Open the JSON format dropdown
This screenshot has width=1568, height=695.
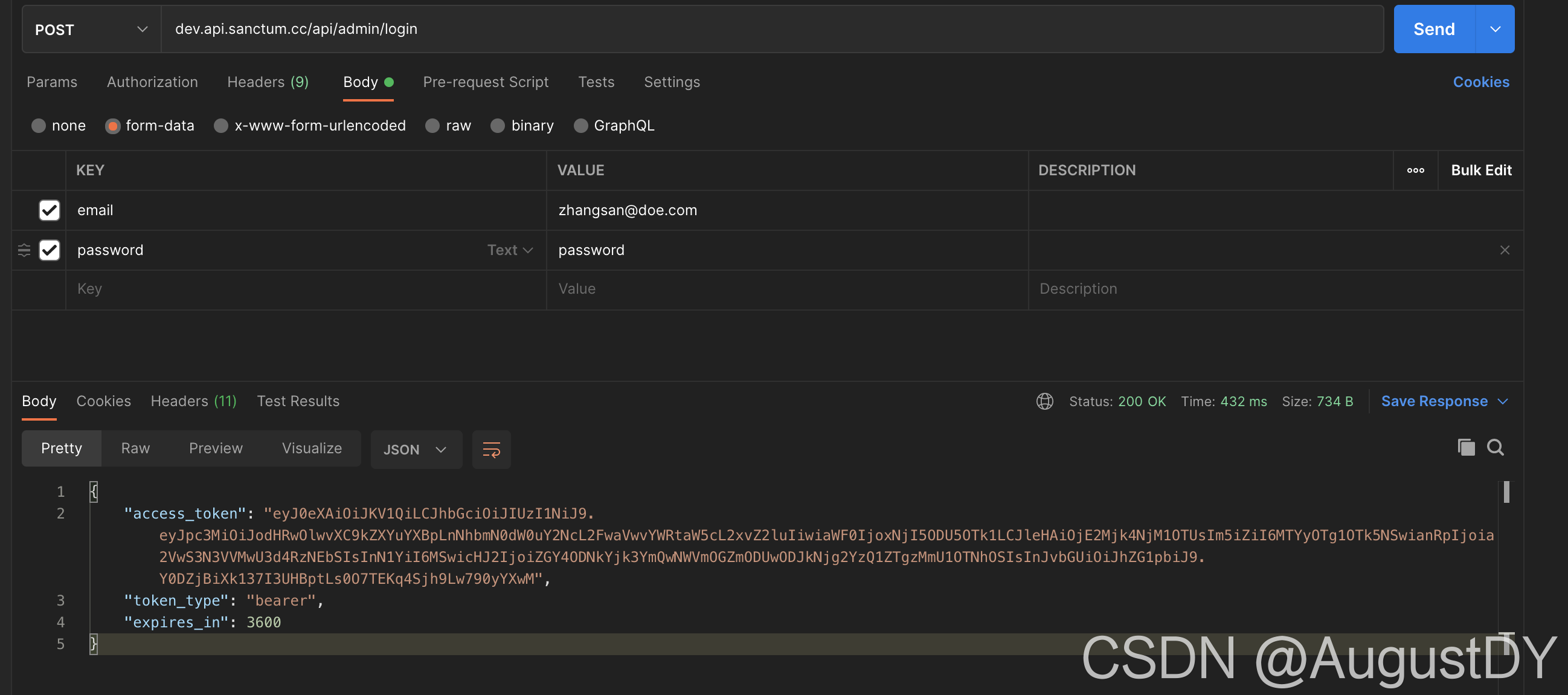pos(416,450)
